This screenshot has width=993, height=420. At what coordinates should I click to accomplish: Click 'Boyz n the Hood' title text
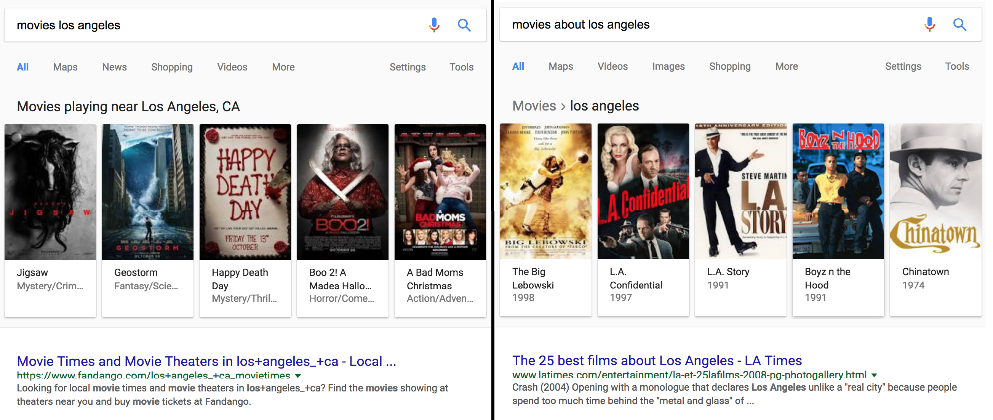pyautogui.click(x=828, y=279)
